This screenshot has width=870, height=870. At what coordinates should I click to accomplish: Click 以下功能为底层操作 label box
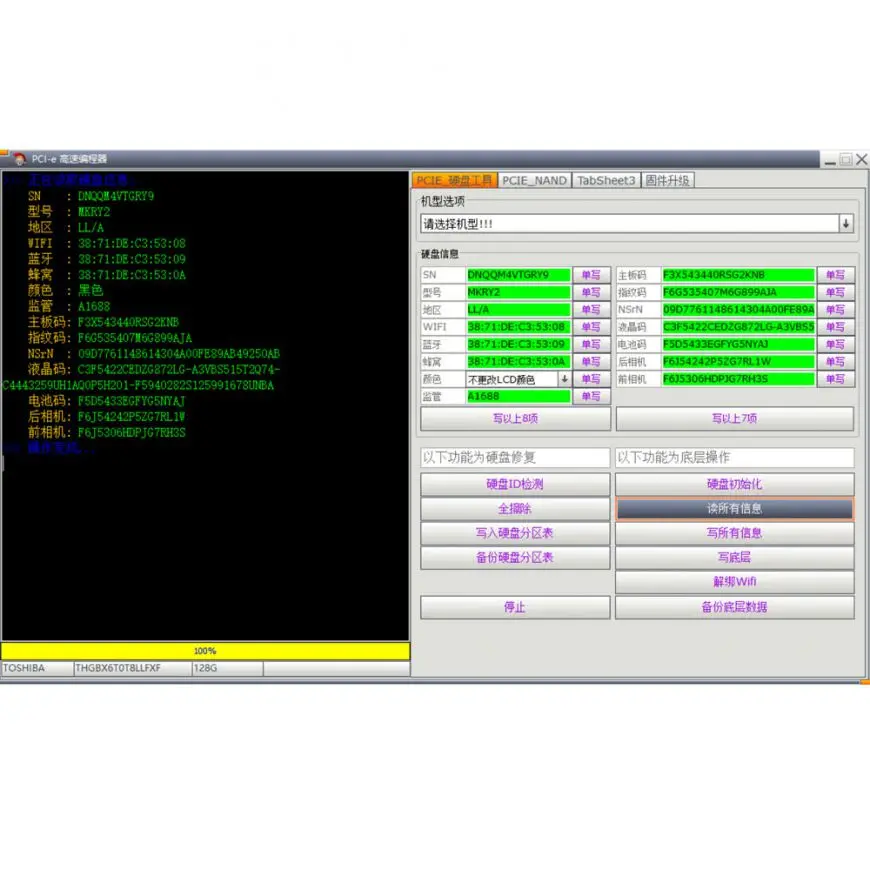pos(735,458)
